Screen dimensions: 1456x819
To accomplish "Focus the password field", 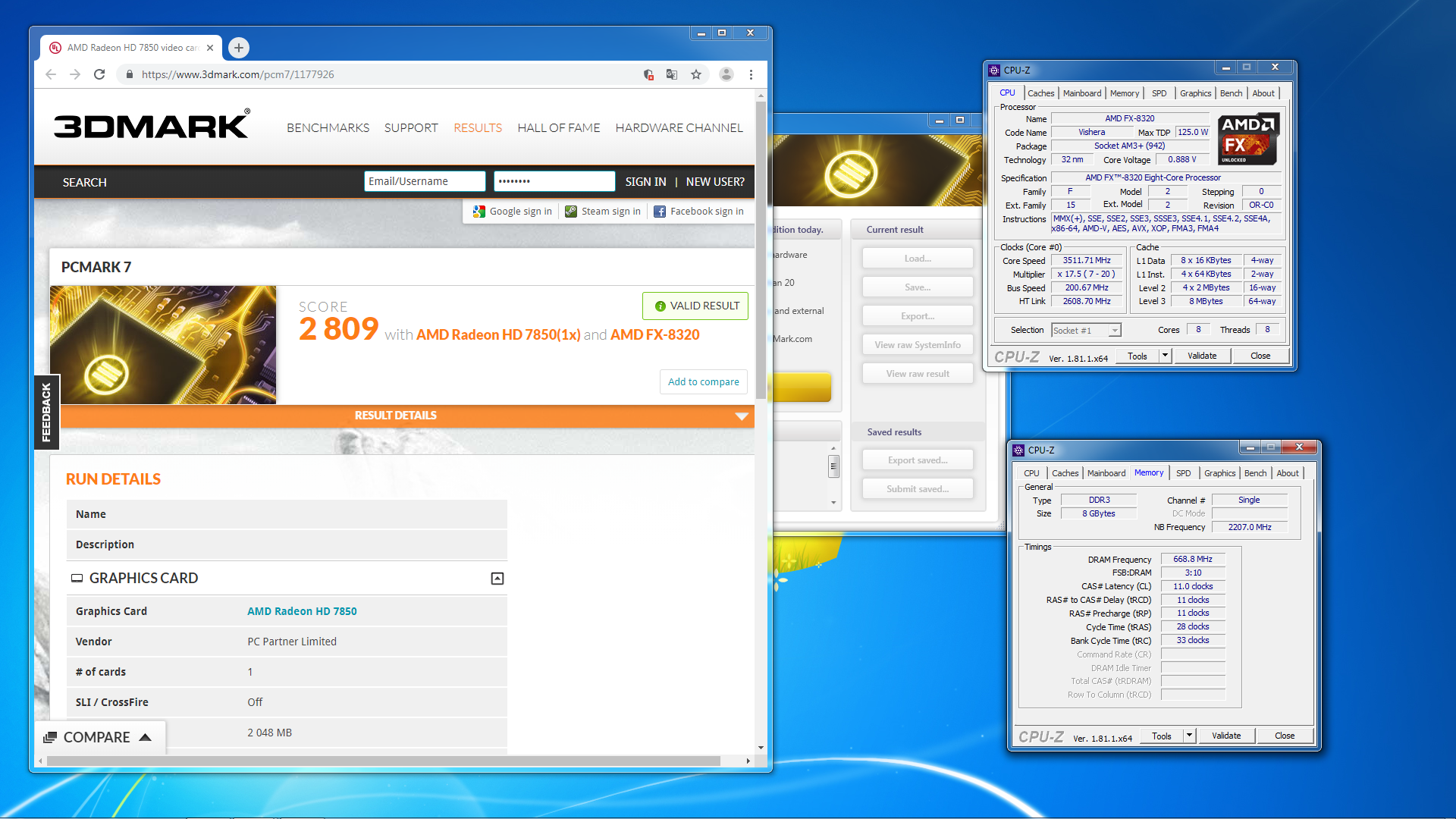I will [554, 181].
